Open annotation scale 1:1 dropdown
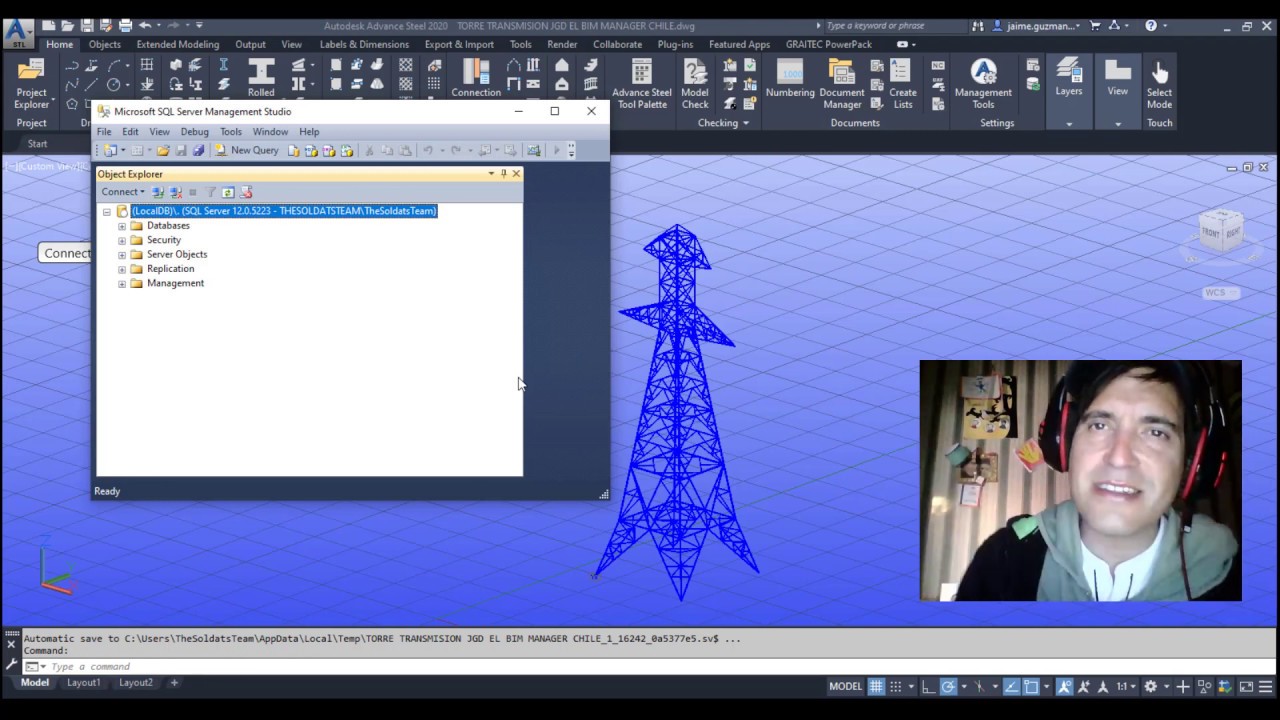This screenshot has width=1280, height=720. 1126,686
